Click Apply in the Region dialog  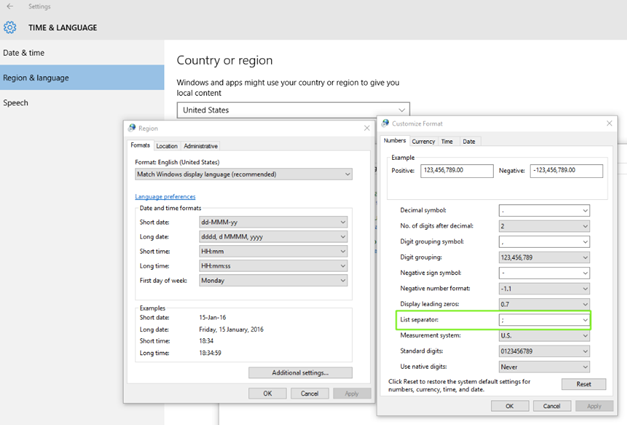coord(352,393)
